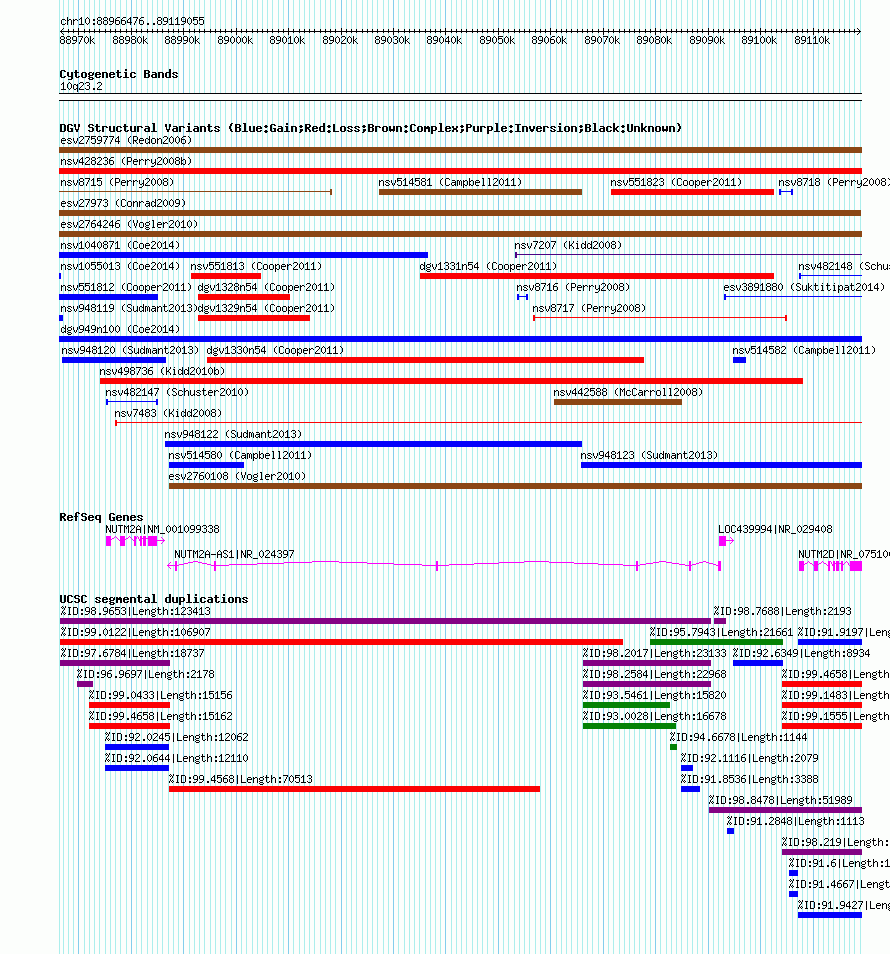Image resolution: width=890 pixels, height=954 pixels.
Task: Select the 10q23.2 cytogenetic band label
Action: point(81,86)
